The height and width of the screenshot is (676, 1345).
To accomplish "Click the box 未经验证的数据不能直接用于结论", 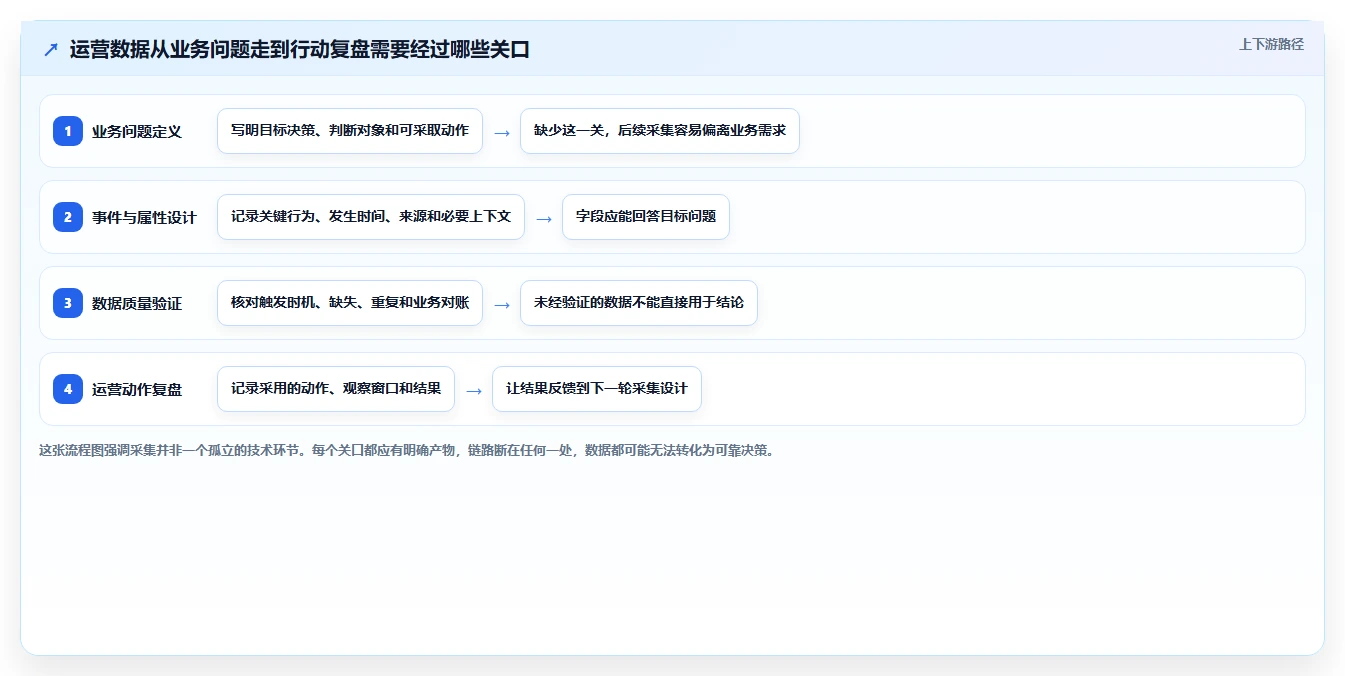I will pyautogui.click(x=639, y=303).
